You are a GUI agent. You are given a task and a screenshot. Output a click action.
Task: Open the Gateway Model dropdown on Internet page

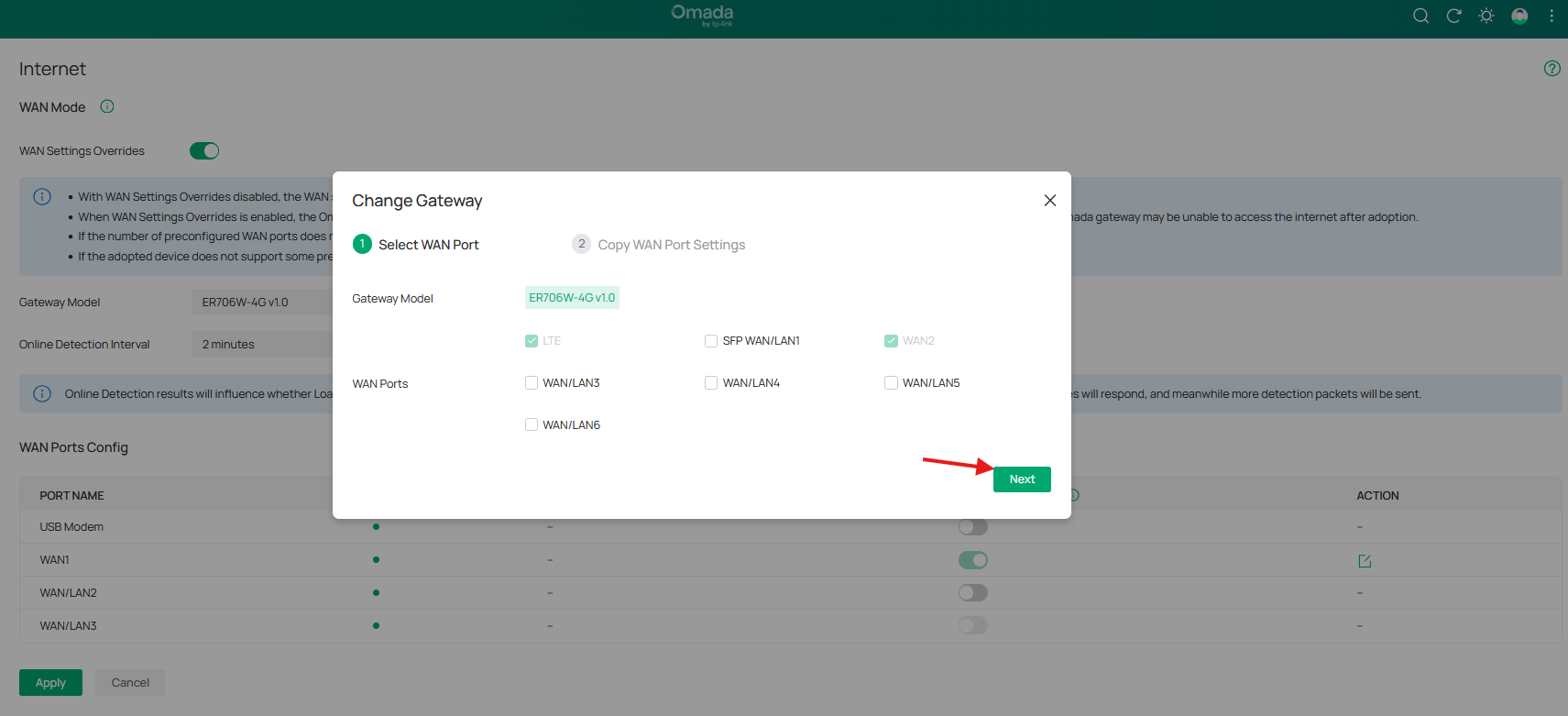pyautogui.click(x=262, y=303)
